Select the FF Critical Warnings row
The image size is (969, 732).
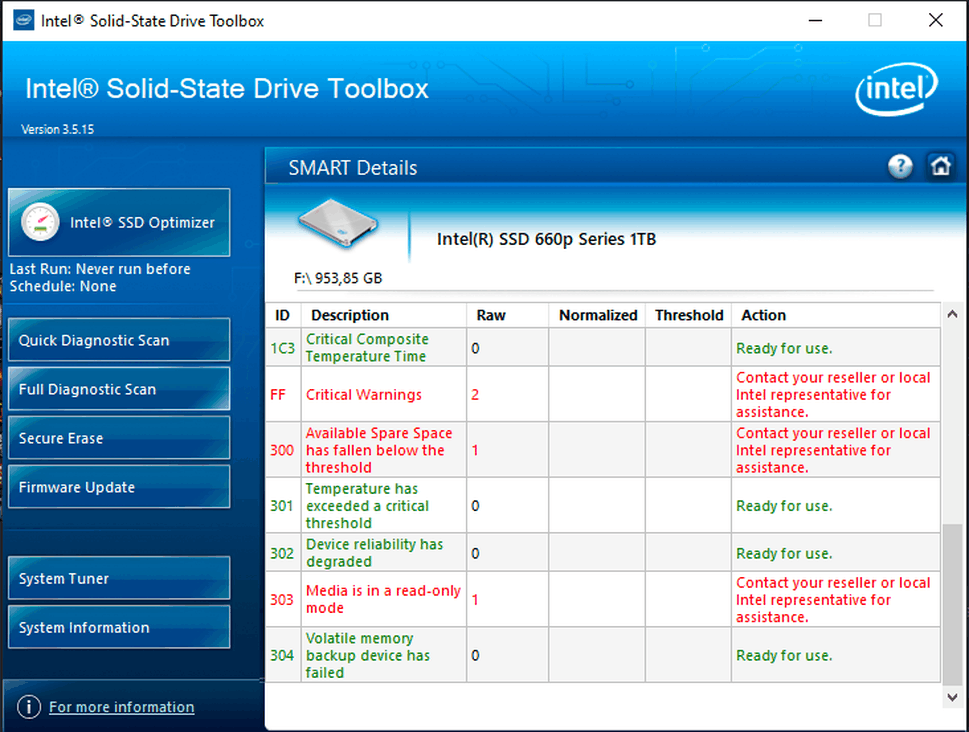click(603, 394)
